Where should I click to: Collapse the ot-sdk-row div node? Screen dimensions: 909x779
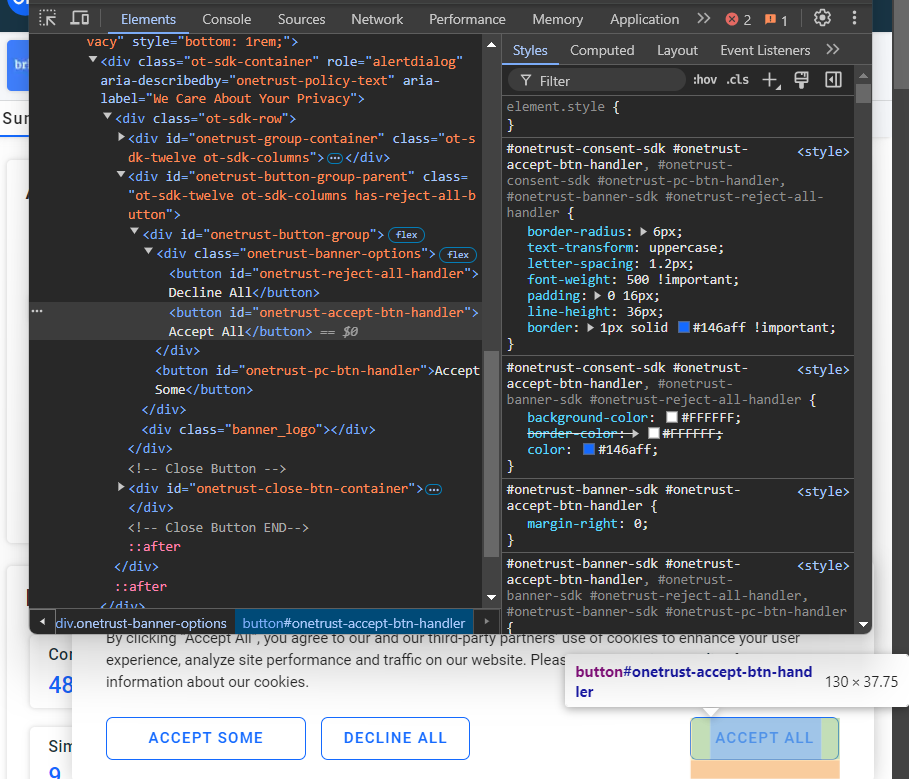tap(108, 118)
